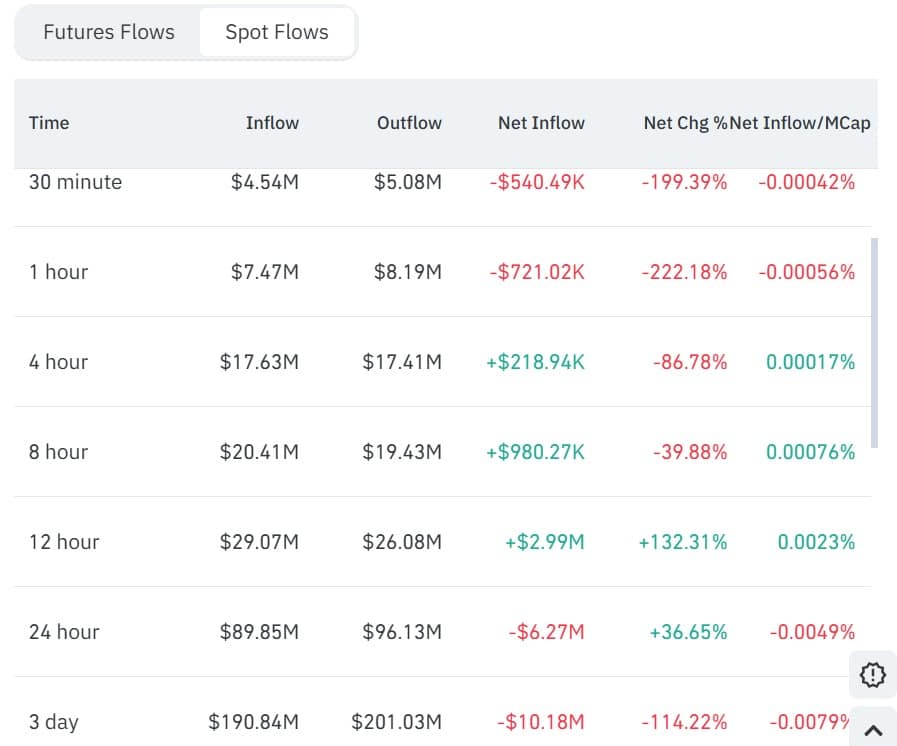The image size is (897, 746).
Task: Select the 24 hour timeframe row
Action: [64, 631]
